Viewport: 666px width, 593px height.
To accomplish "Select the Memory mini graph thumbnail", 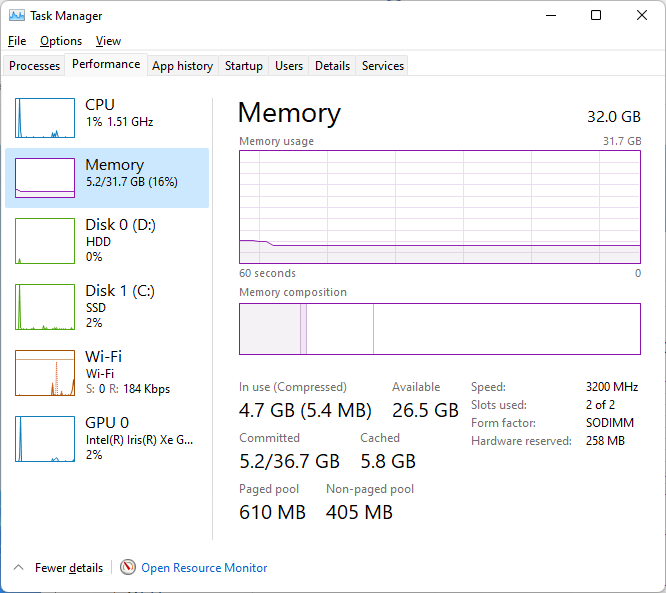I will coord(45,178).
